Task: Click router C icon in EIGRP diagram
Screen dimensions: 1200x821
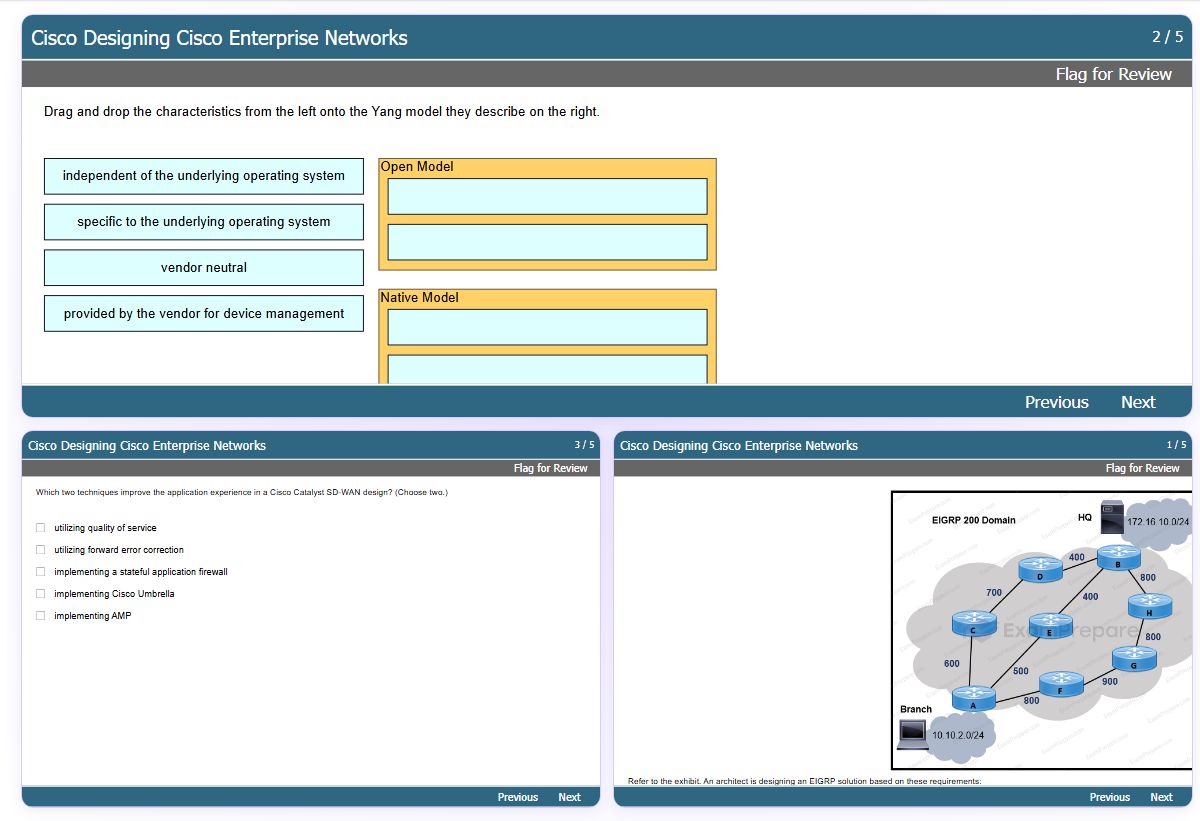Action: point(973,624)
